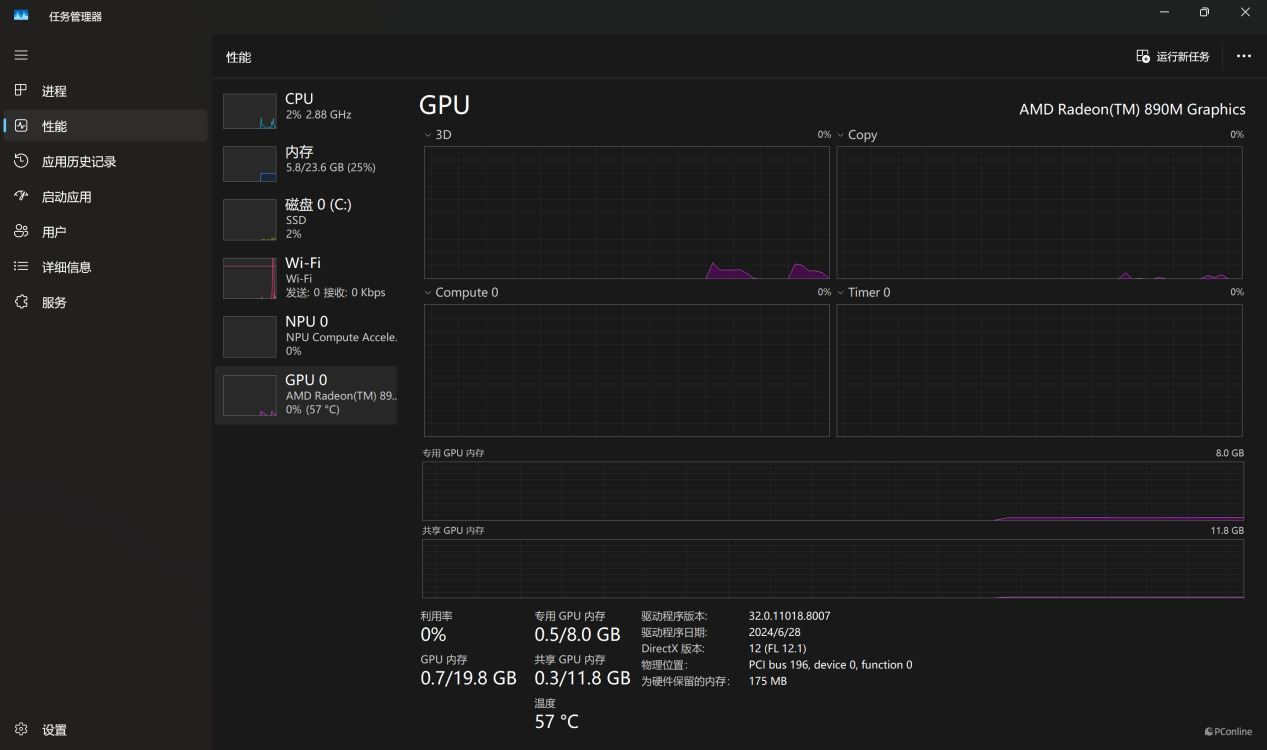Click the 0.3/11.8 GB shared memory value
1267x750 pixels.
tap(582, 678)
